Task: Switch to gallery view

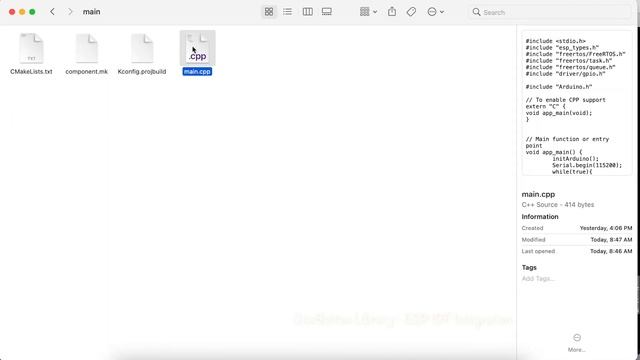Action: pyautogui.click(x=327, y=12)
